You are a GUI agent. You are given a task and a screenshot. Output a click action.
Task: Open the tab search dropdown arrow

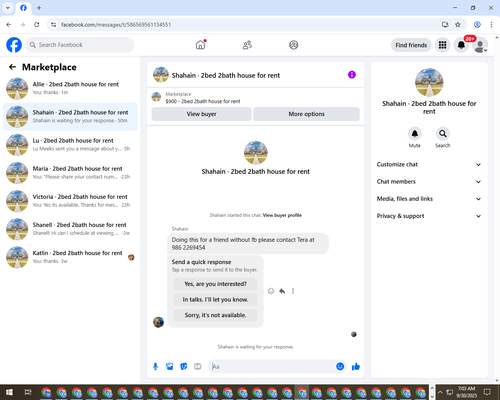8,8
